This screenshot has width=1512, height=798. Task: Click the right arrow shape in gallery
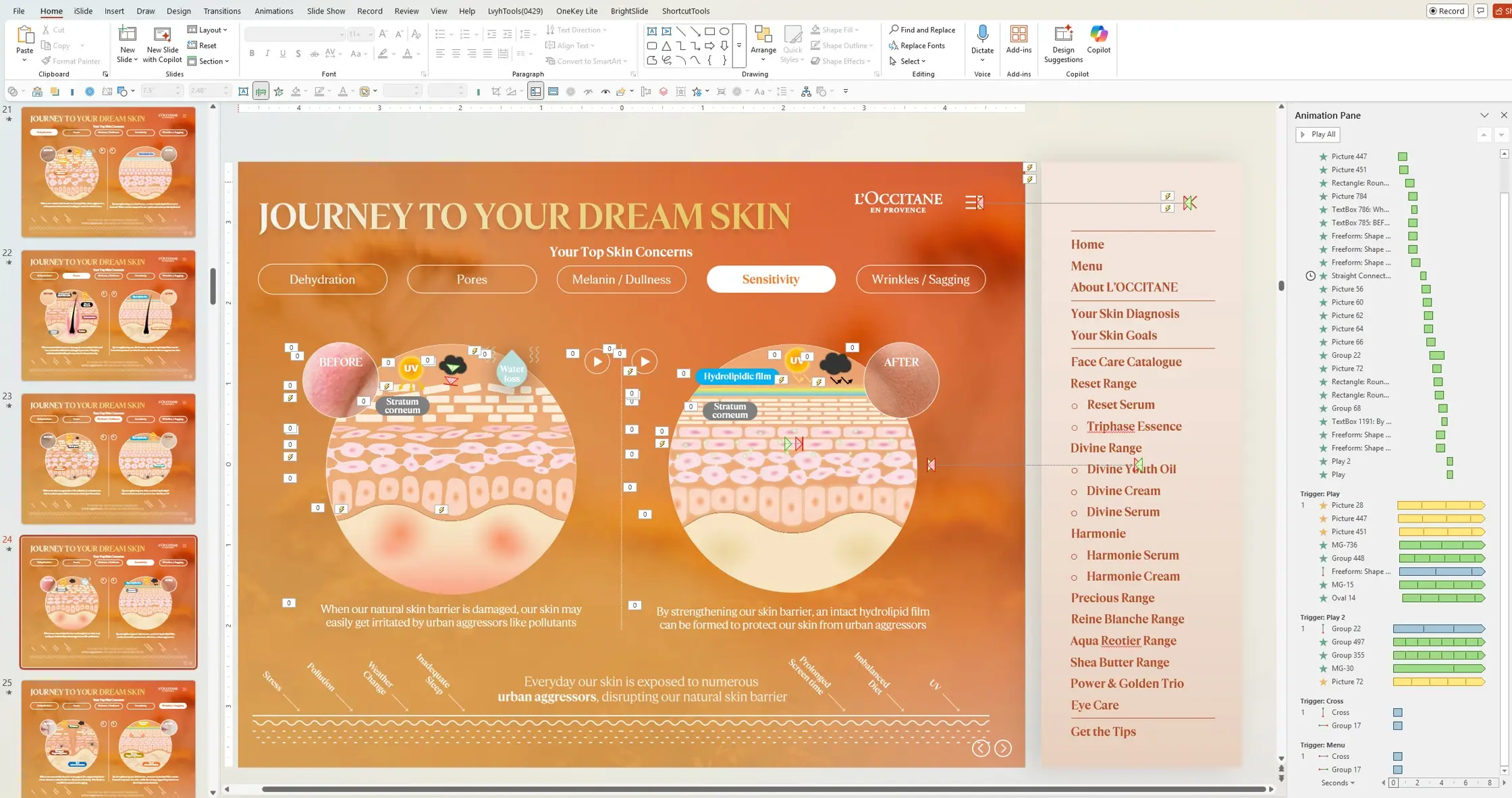(x=709, y=46)
